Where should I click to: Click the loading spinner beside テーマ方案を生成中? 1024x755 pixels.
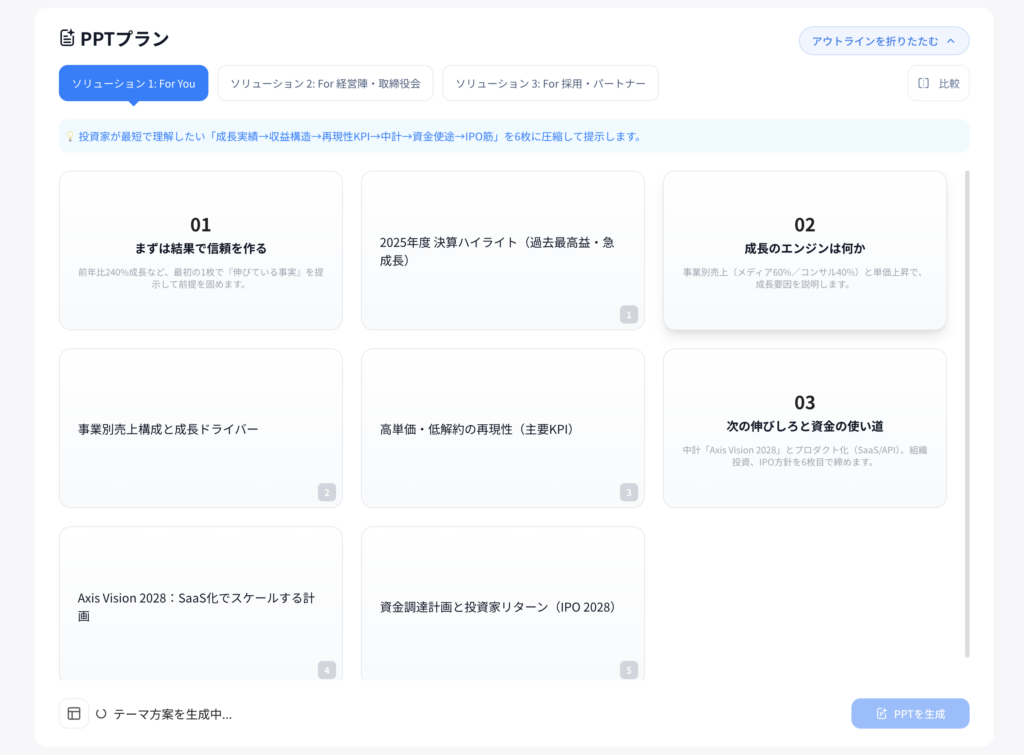click(x=101, y=714)
